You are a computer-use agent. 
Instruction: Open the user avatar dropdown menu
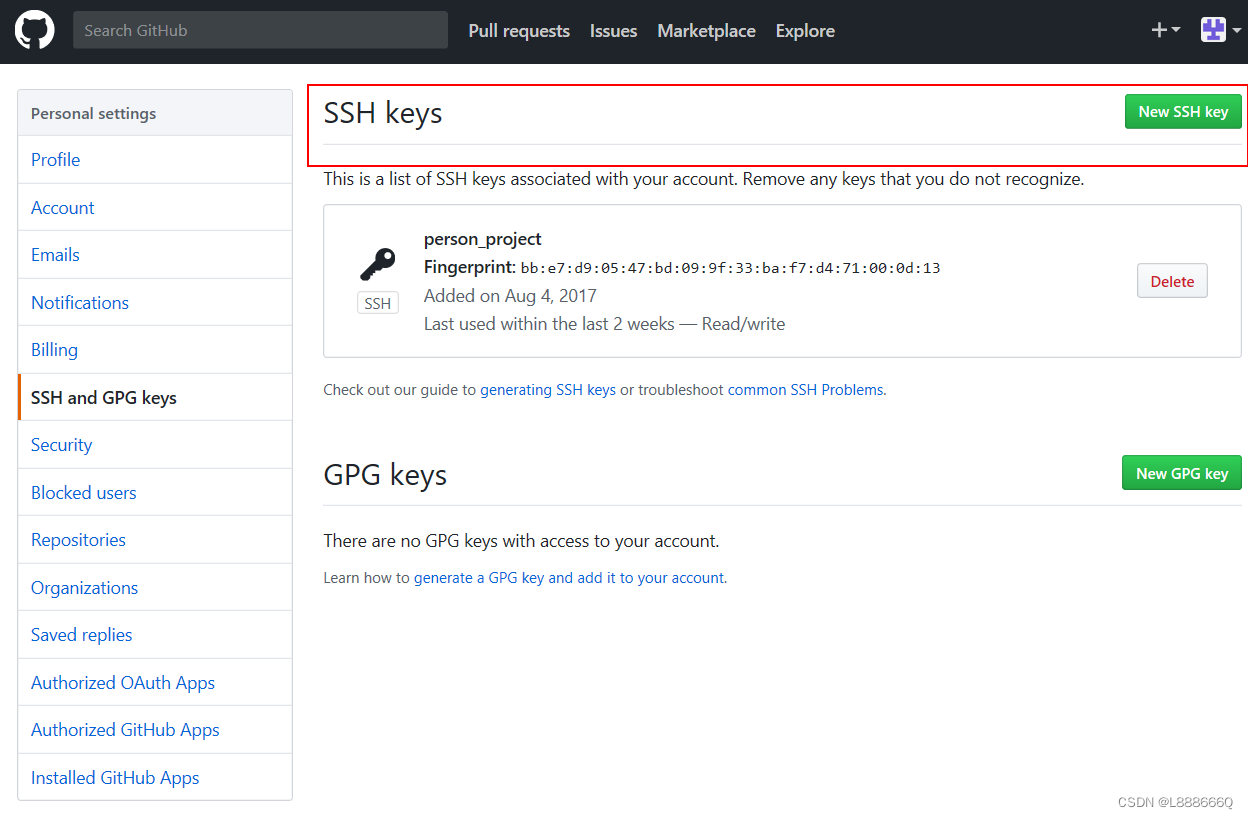(1219, 30)
